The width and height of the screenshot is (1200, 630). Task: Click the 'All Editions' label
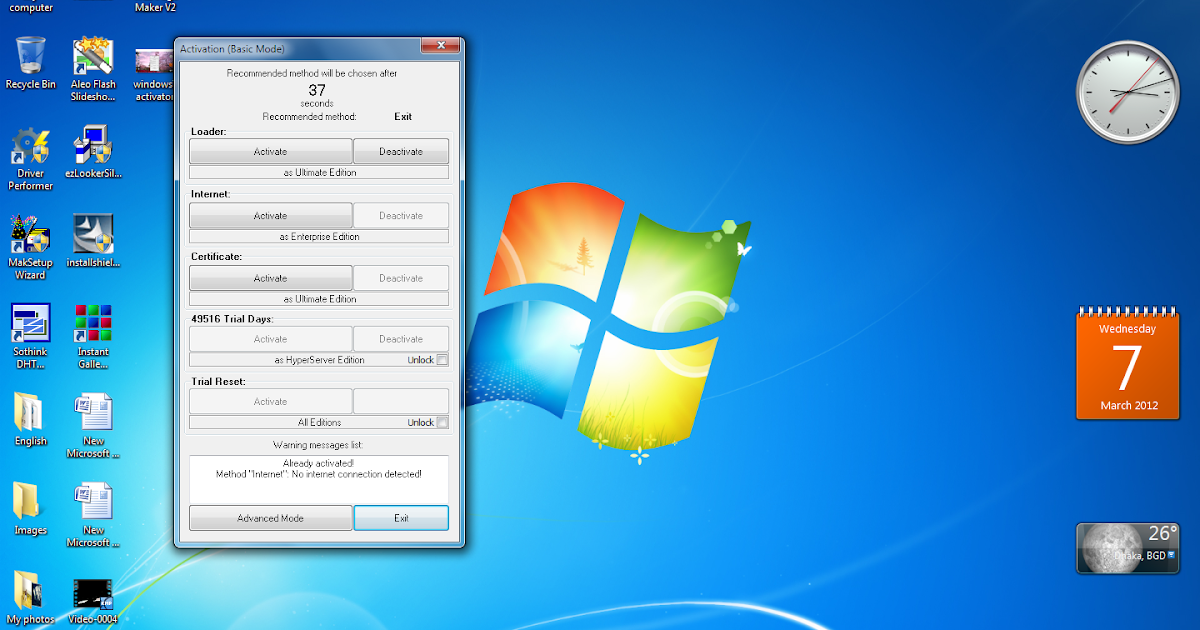click(319, 422)
